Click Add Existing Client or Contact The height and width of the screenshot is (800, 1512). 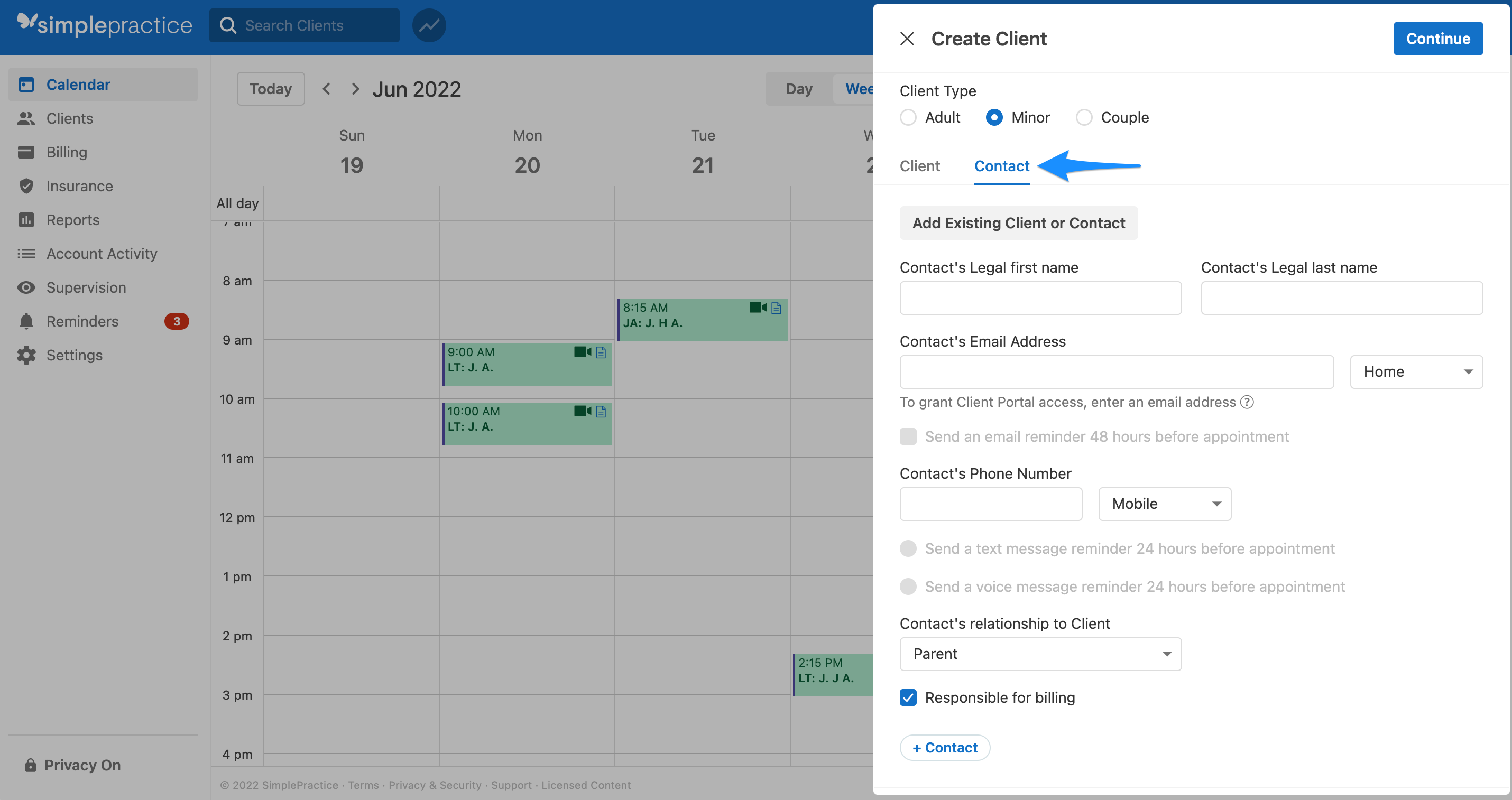point(1018,223)
